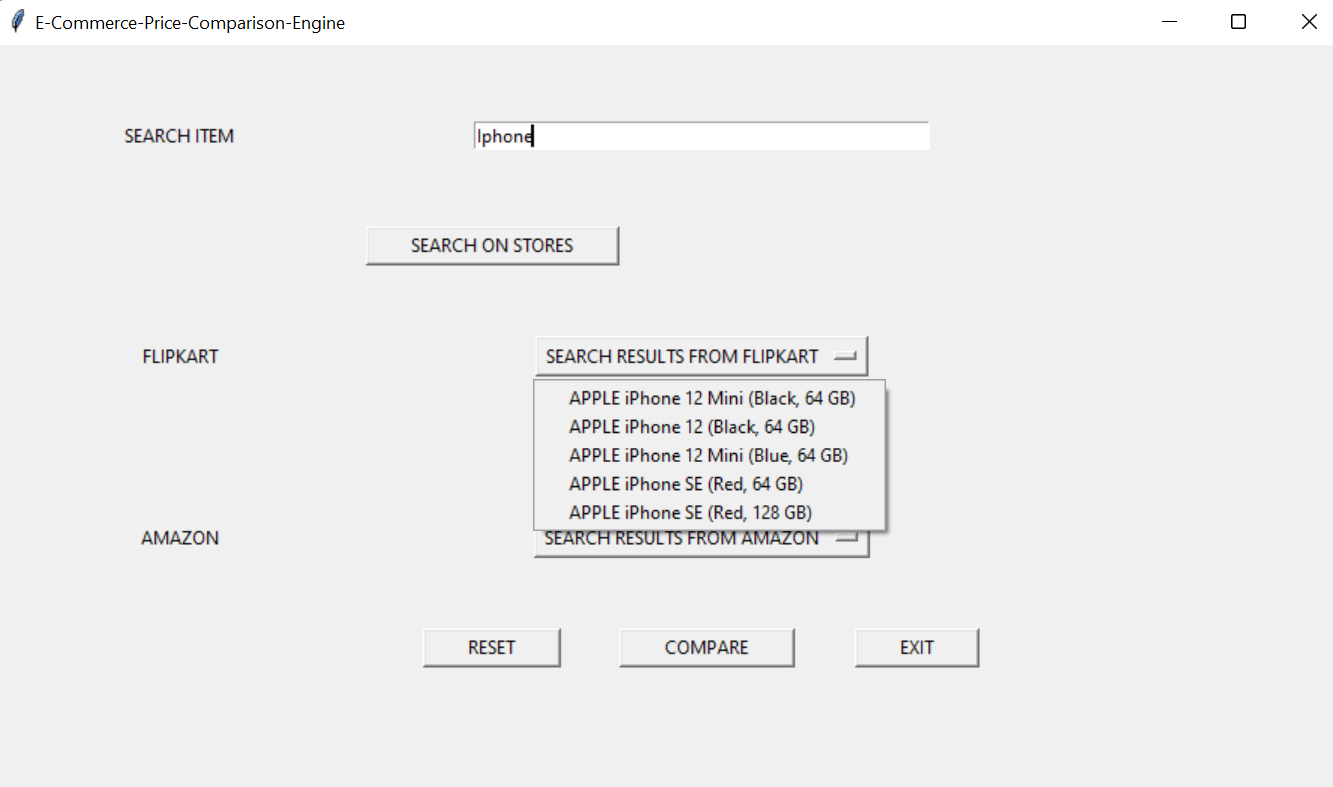1333x787 pixels.
Task: Pick APPLE iPhone SE (Red, 128 GB)
Action: [710, 512]
